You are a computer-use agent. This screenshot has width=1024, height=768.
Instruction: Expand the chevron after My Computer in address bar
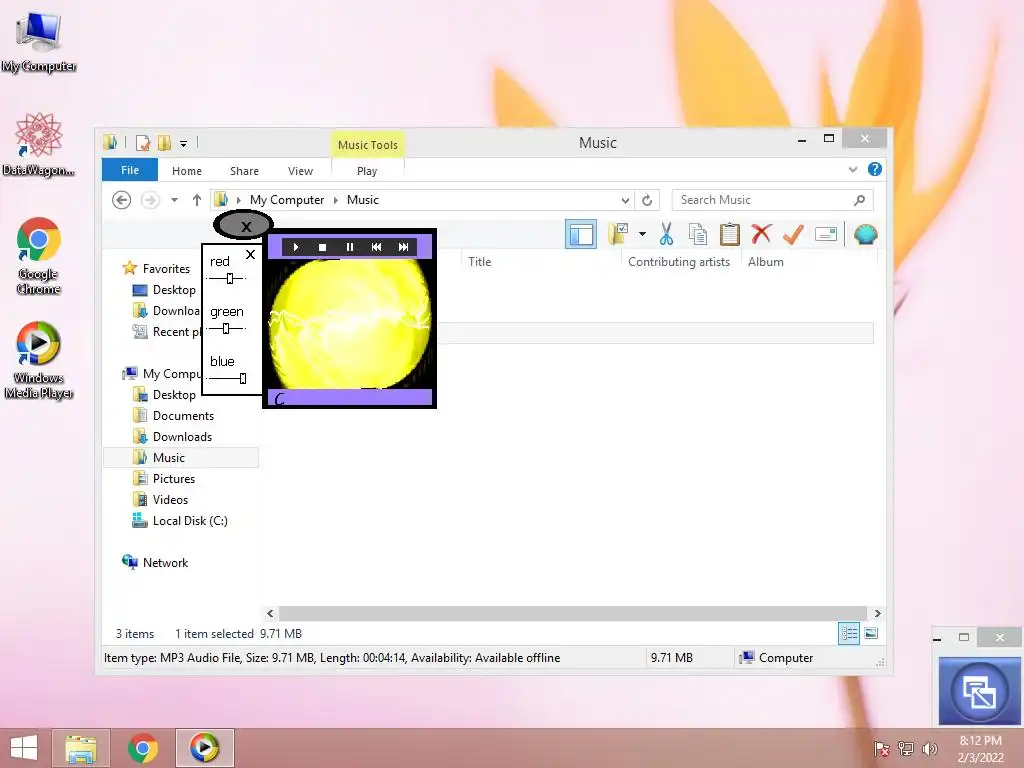coord(336,200)
